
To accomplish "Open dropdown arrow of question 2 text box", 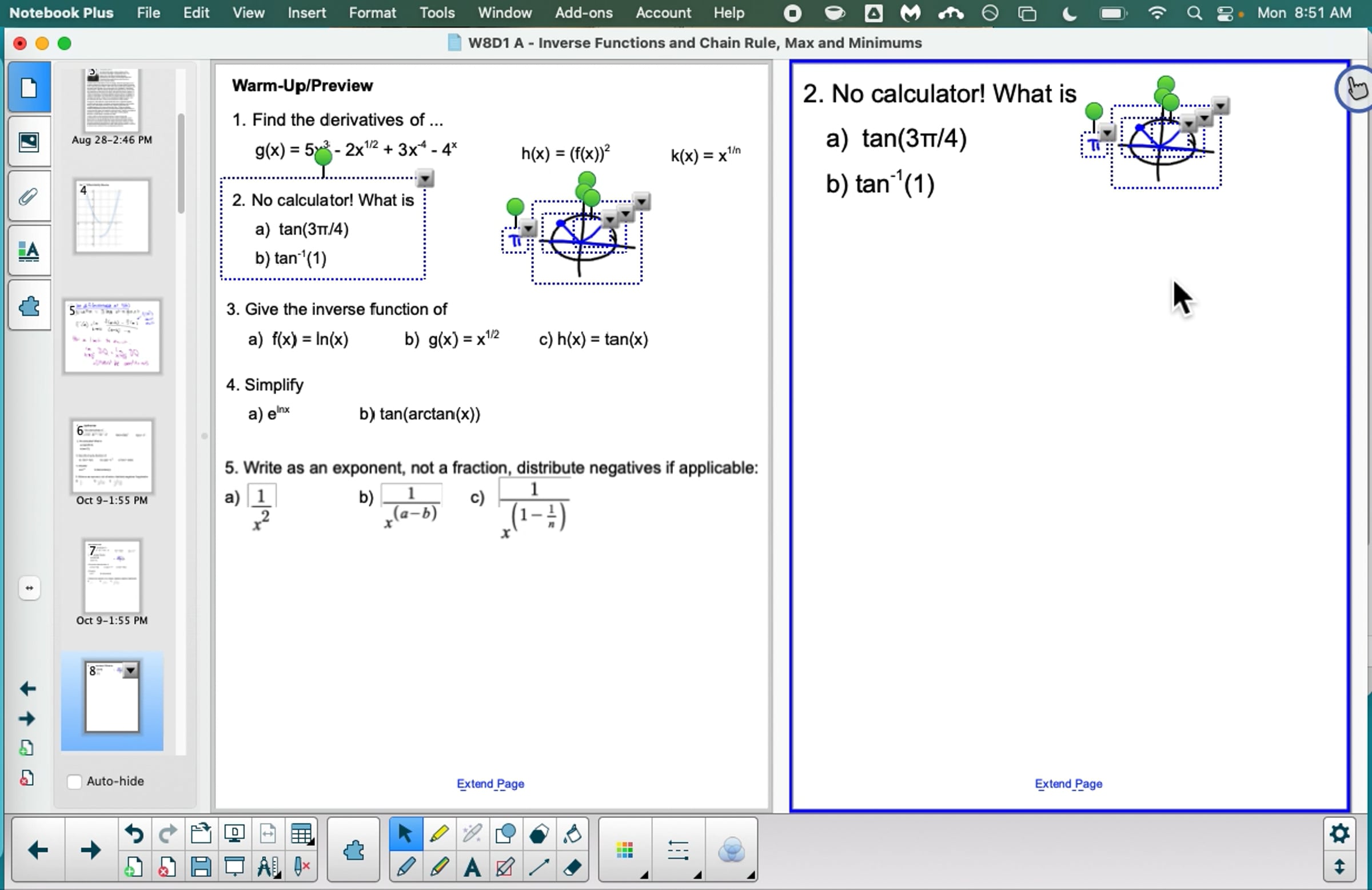I will pyautogui.click(x=425, y=179).
